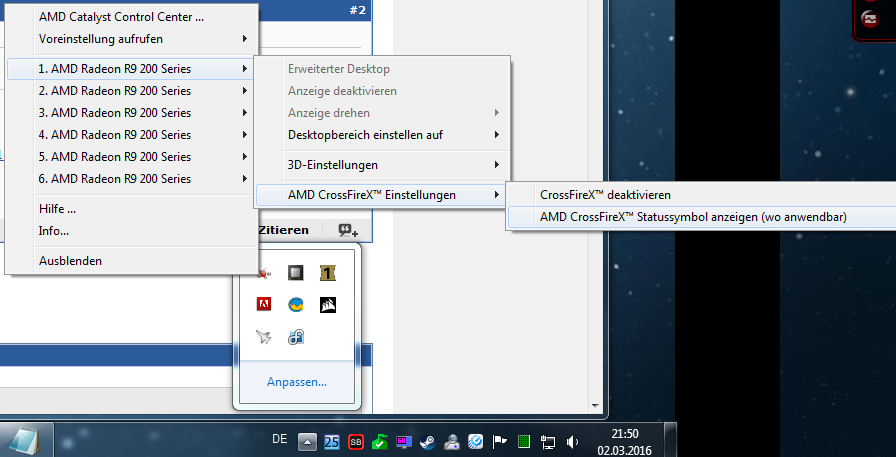The image size is (896, 457).
Task: Click the notepad icon in the taskbar
Action: point(24,441)
